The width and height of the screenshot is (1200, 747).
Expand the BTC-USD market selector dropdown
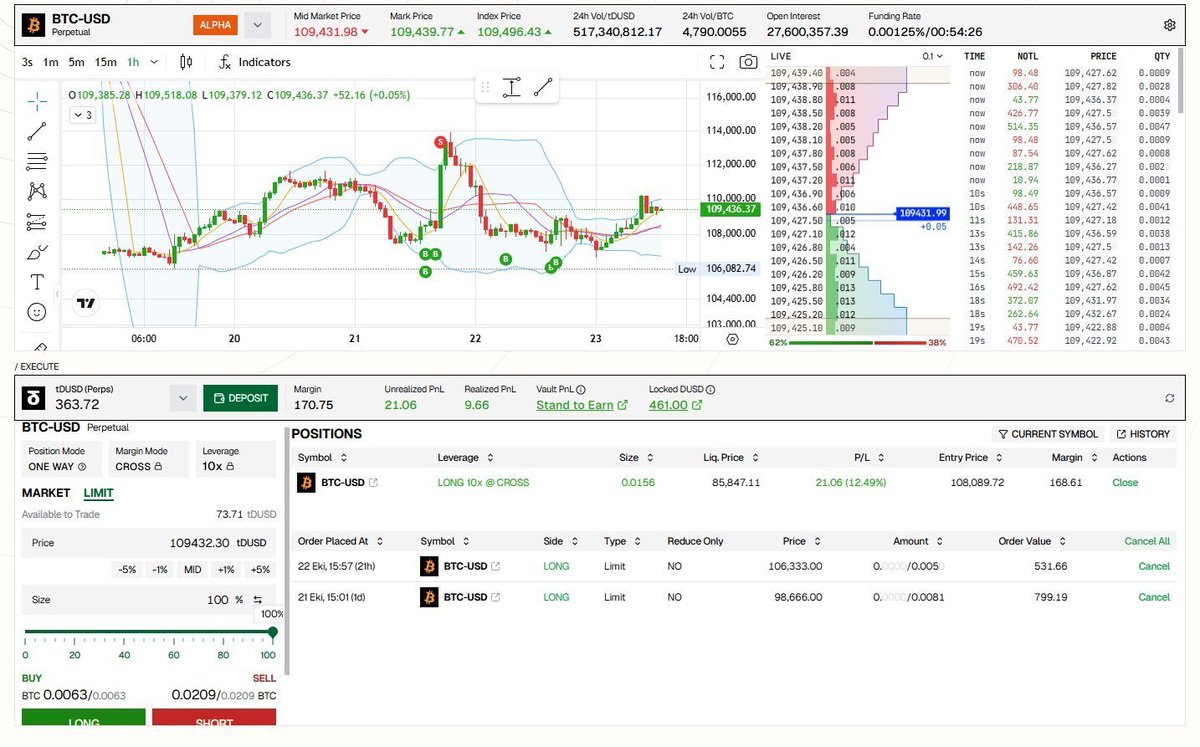tap(258, 25)
